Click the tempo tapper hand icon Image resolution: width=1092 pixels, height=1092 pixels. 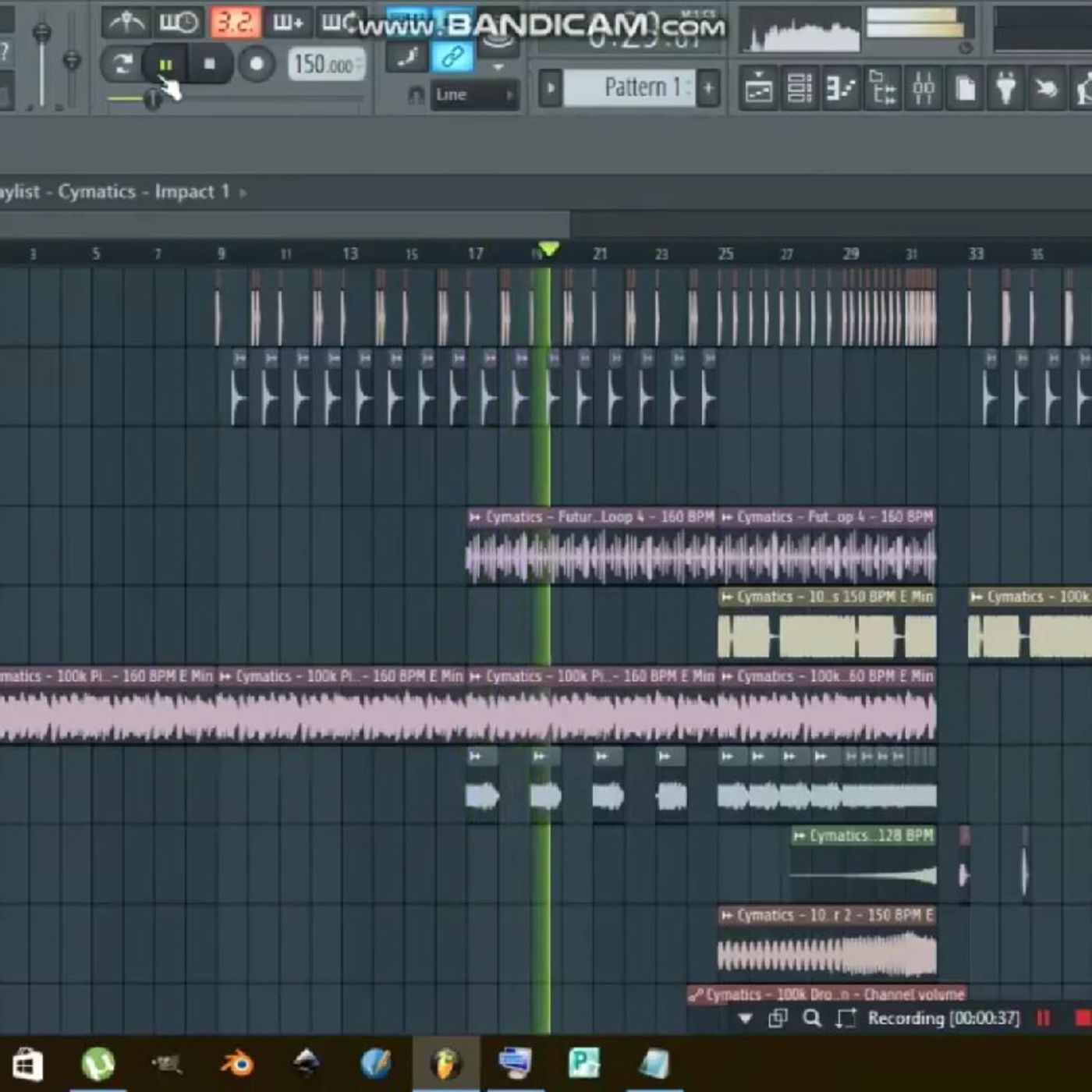pyautogui.click(x=1047, y=88)
